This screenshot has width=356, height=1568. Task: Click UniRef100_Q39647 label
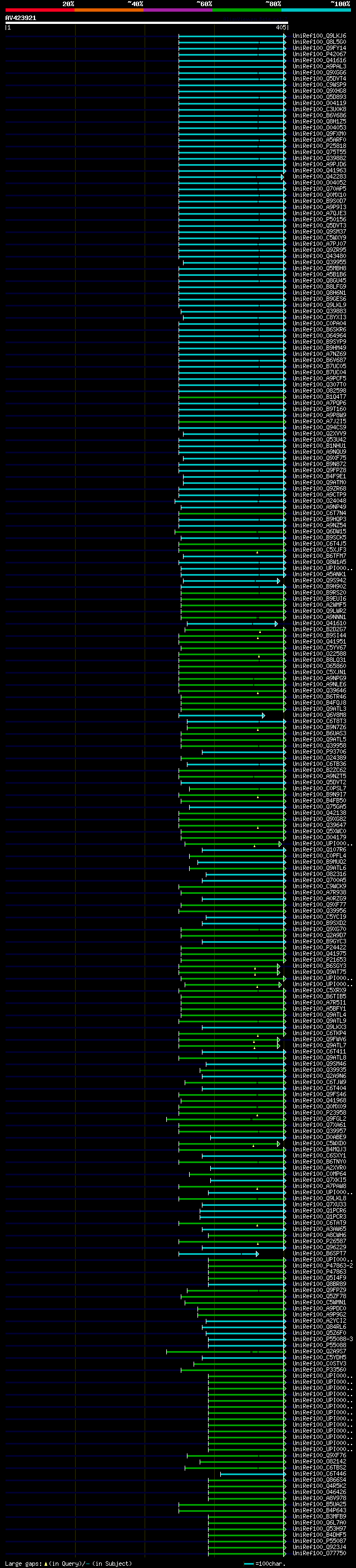pyautogui.click(x=319, y=825)
